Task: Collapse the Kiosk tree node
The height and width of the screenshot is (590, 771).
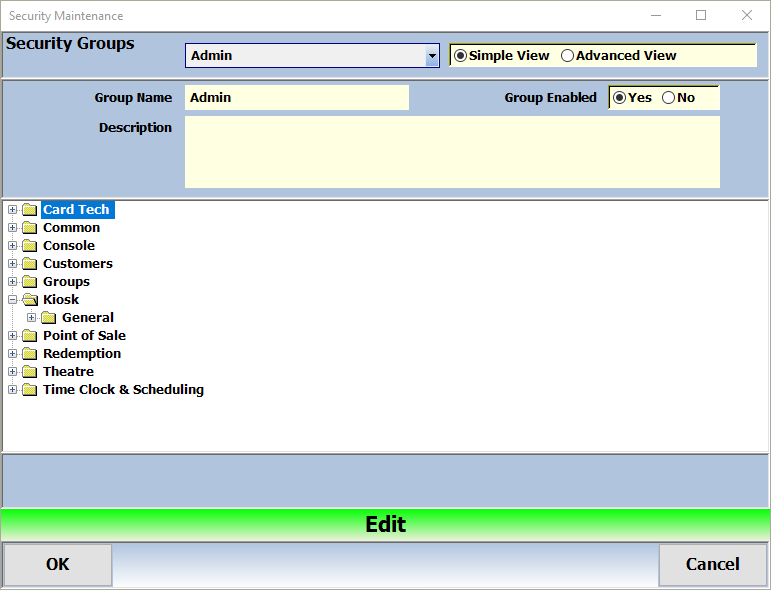Action: click(x=13, y=300)
